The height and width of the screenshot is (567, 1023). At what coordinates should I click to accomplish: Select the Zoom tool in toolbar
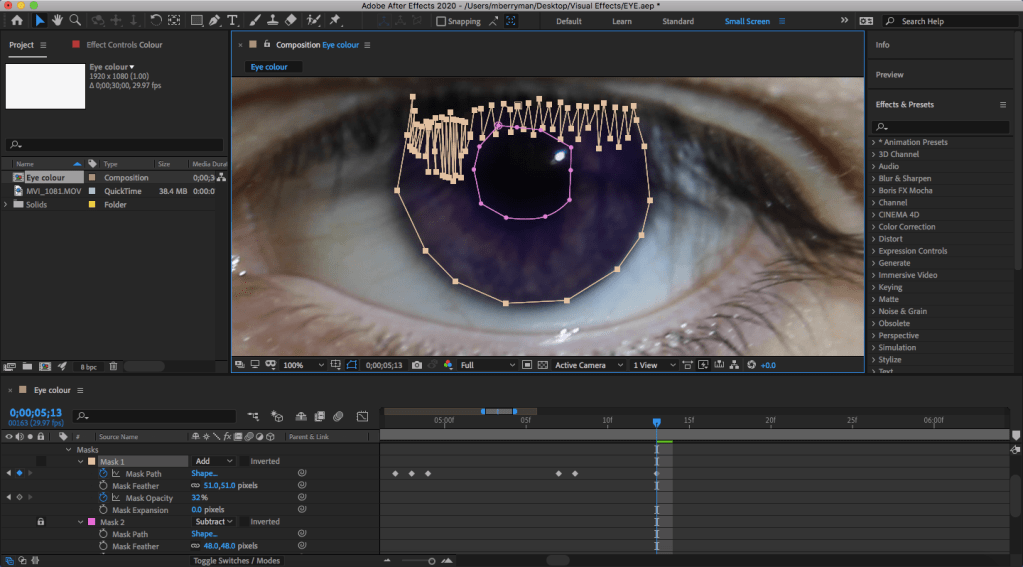pos(75,20)
